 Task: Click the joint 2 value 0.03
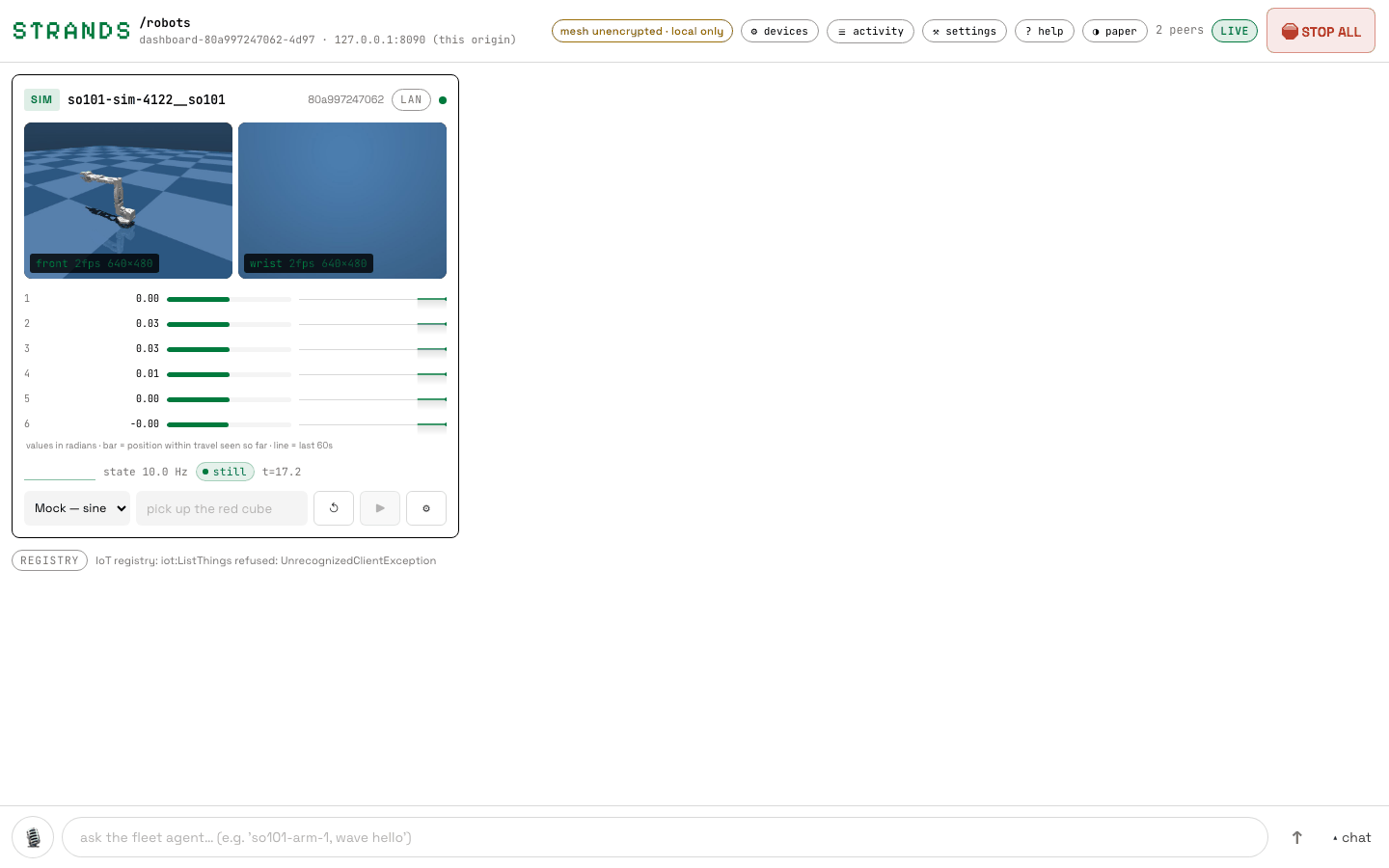click(148, 324)
